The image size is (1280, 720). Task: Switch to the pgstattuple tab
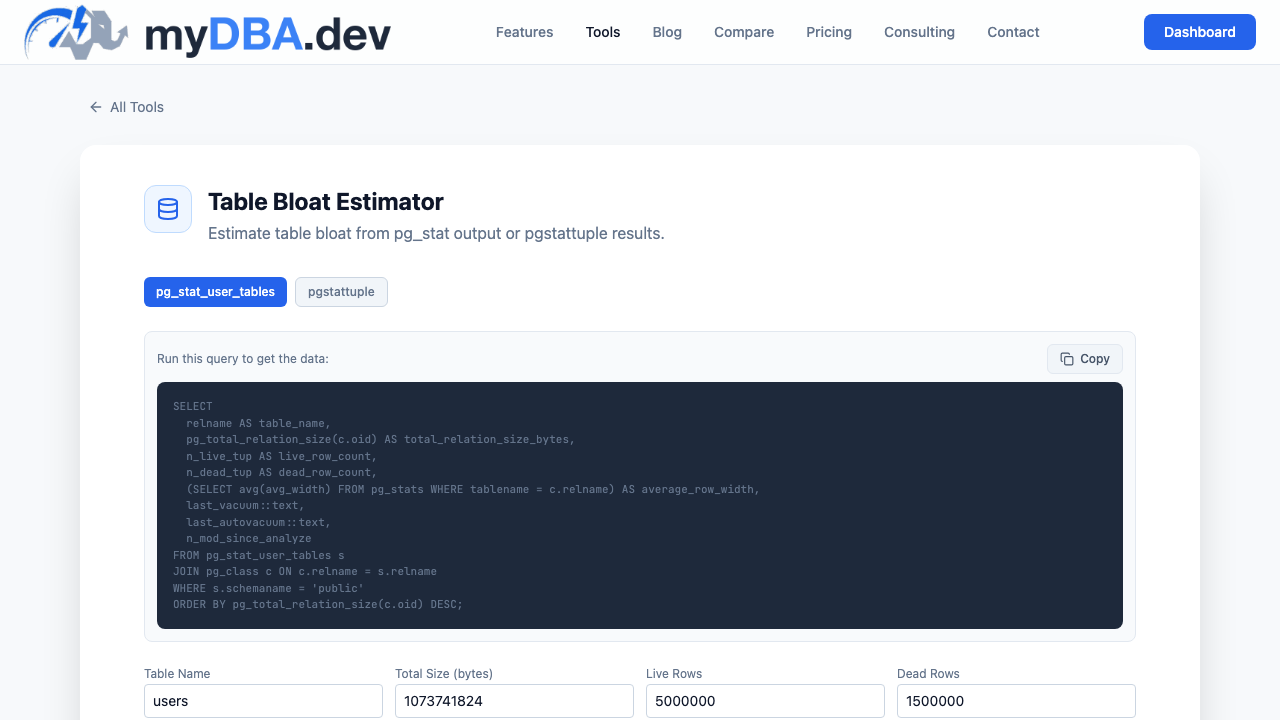pos(341,292)
